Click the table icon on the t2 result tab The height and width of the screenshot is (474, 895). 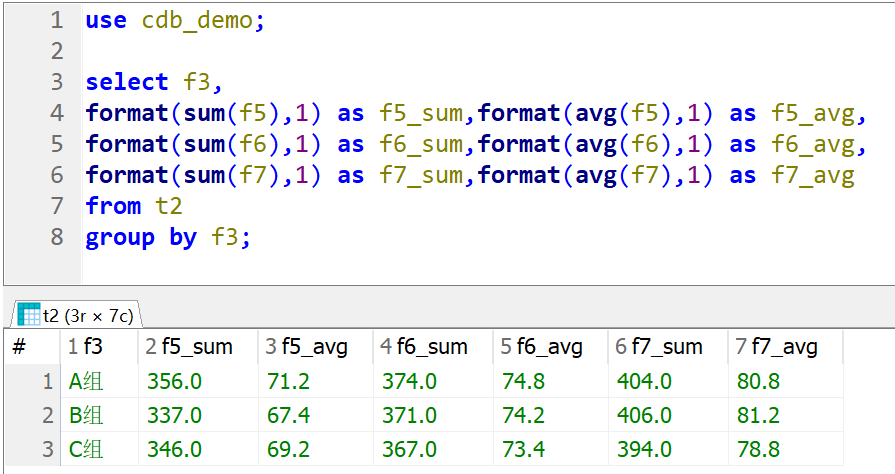[28, 314]
